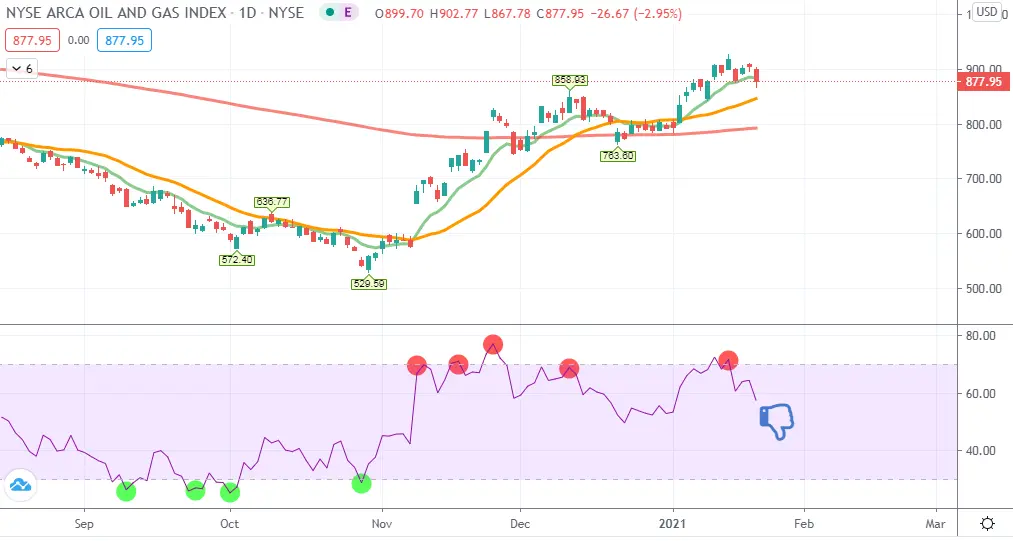This screenshot has width=1013, height=541.
Task: Click the purple E data badge
Action: [348, 12]
